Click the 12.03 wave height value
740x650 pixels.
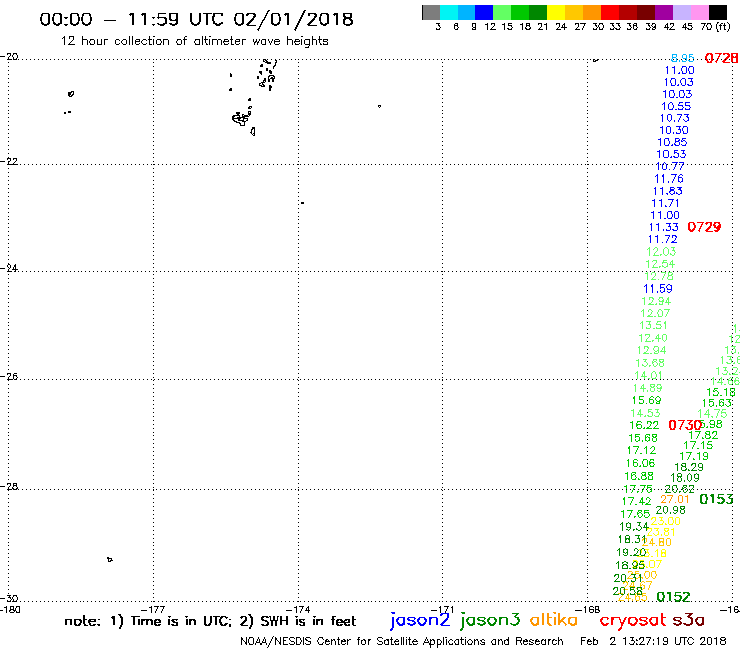tap(661, 252)
